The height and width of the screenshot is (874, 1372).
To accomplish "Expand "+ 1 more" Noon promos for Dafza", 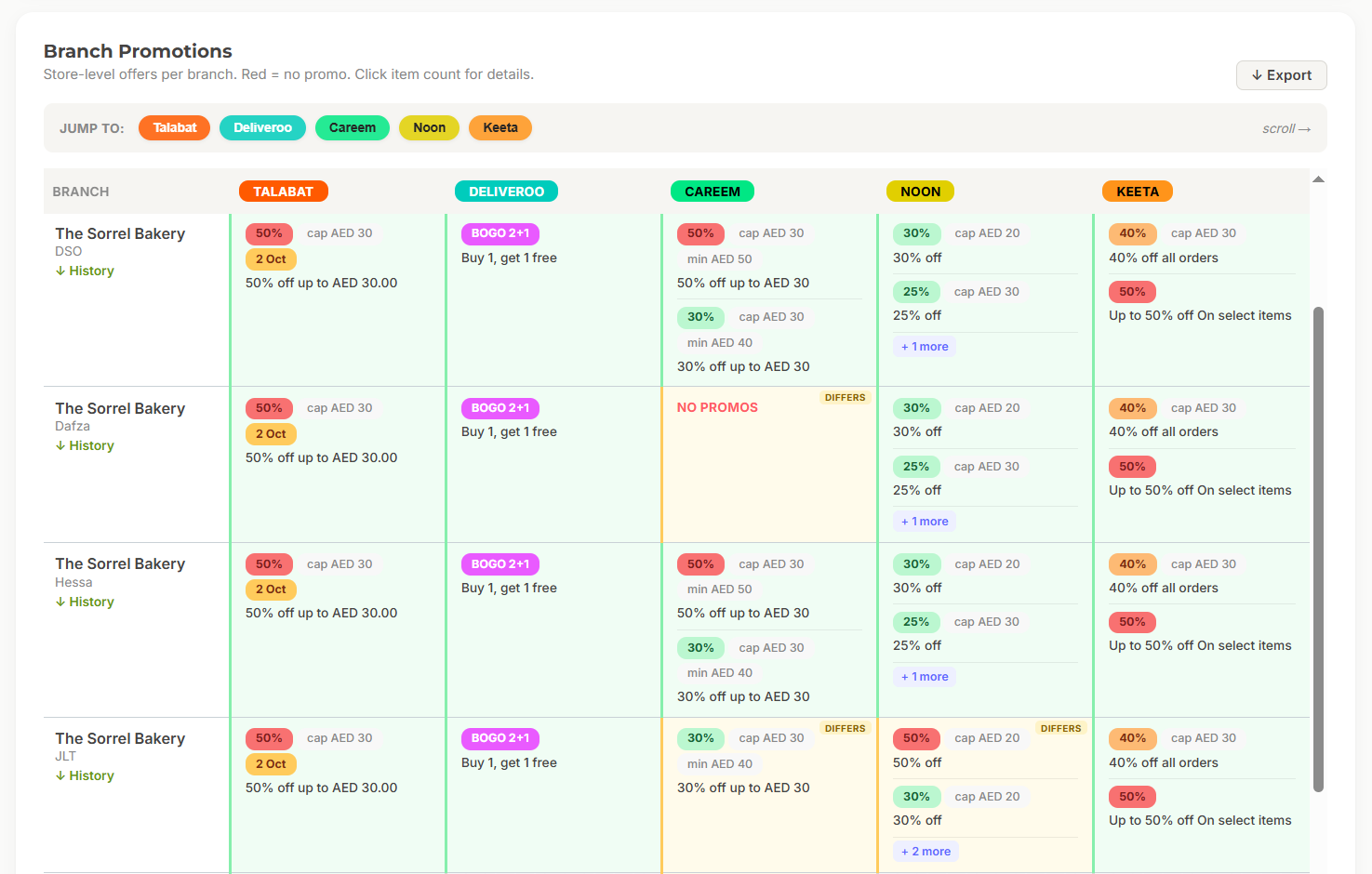I will pyautogui.click(x=925, y=522).
